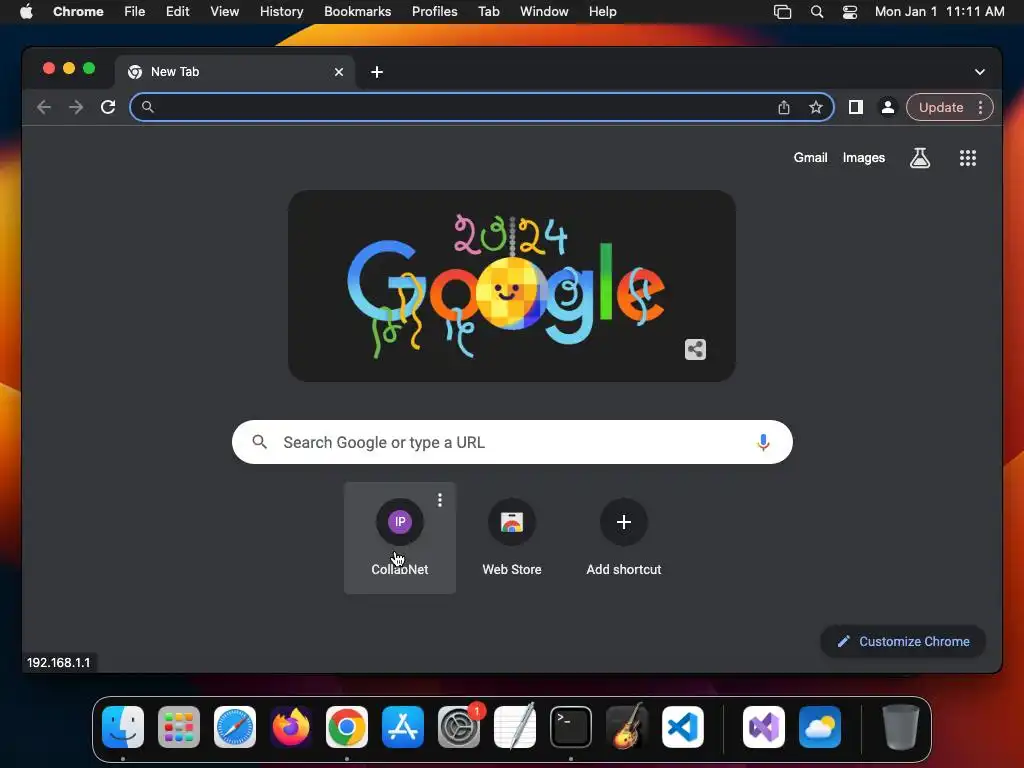Open the Bookmarks menu
1024x768 pixels.
pos(357,12)
